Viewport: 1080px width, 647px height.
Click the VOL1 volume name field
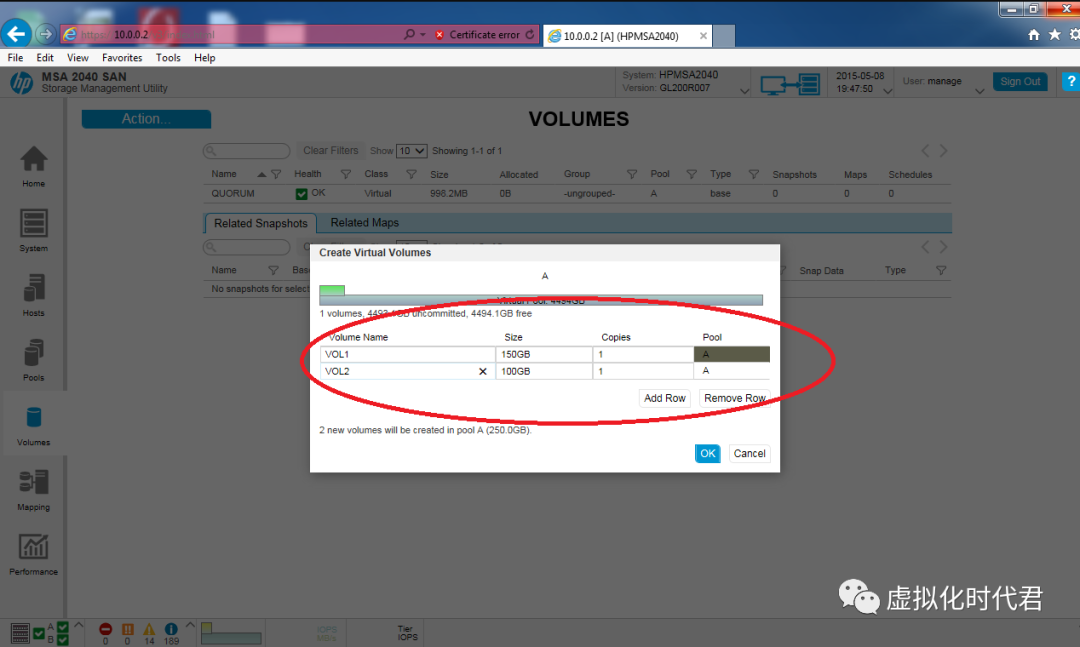coord(408,354)
